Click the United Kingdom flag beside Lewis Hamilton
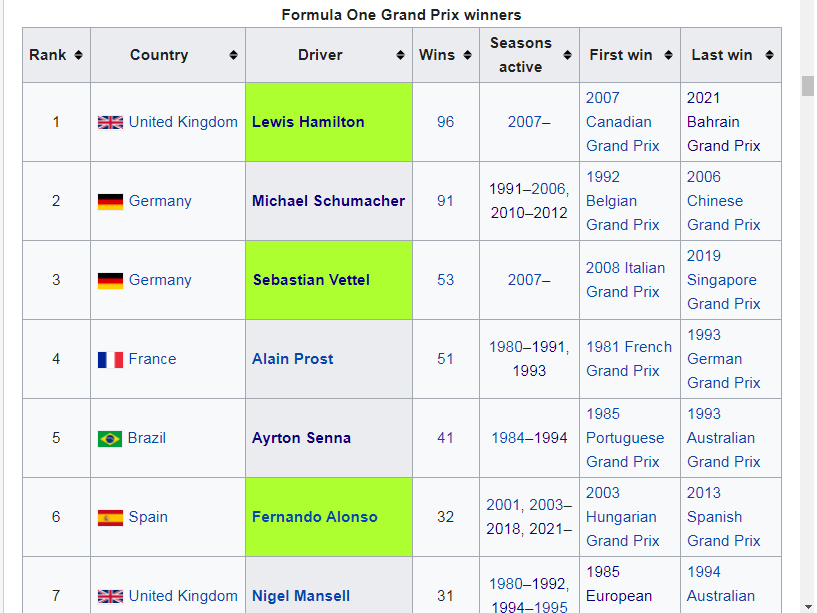This screenshot has width=817, height=613. tap(110, 122)
